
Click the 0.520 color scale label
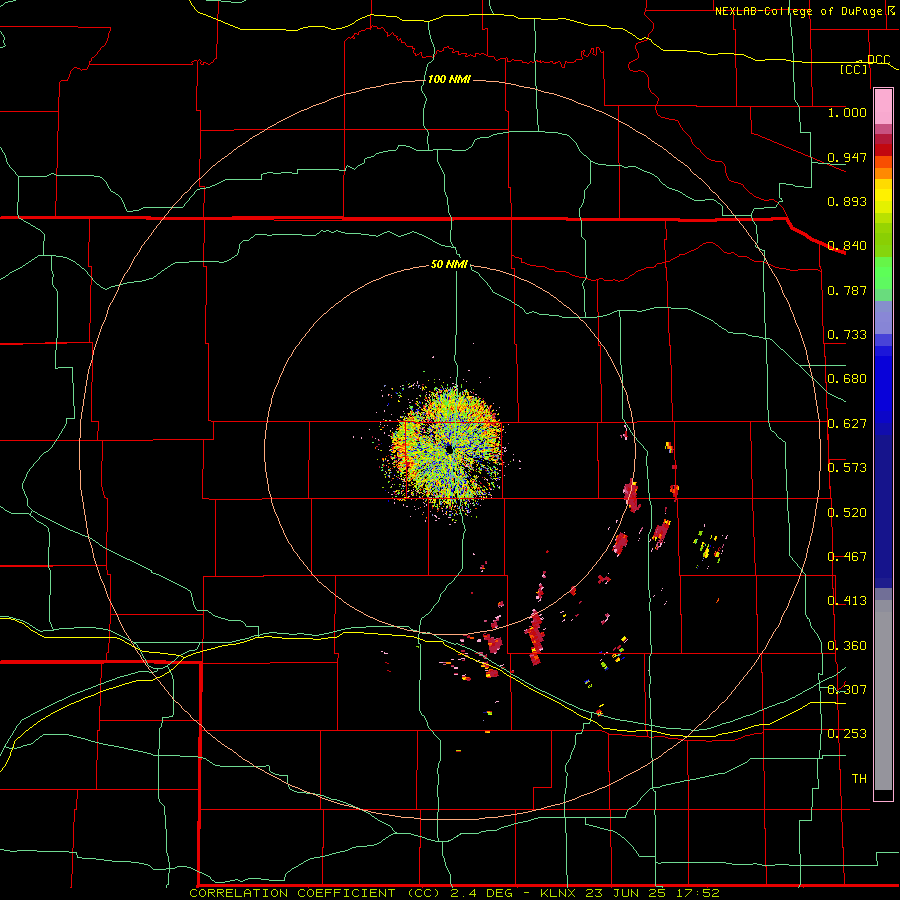847,513
